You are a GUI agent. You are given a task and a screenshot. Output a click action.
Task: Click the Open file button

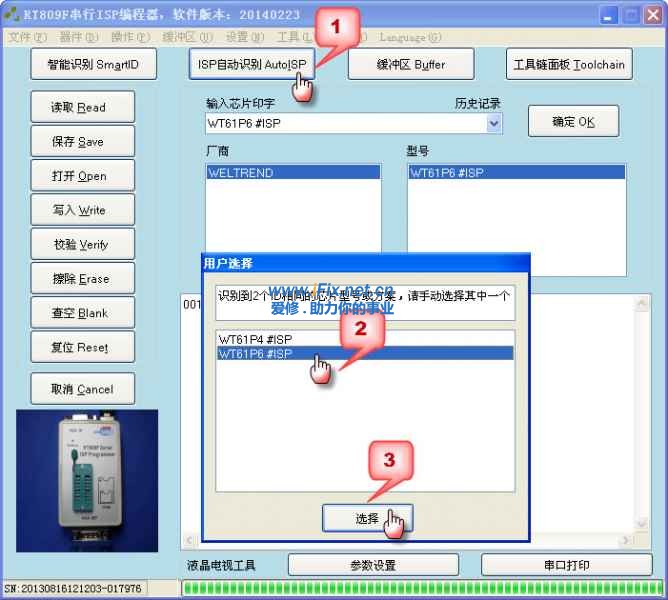(x=79, y=176)
